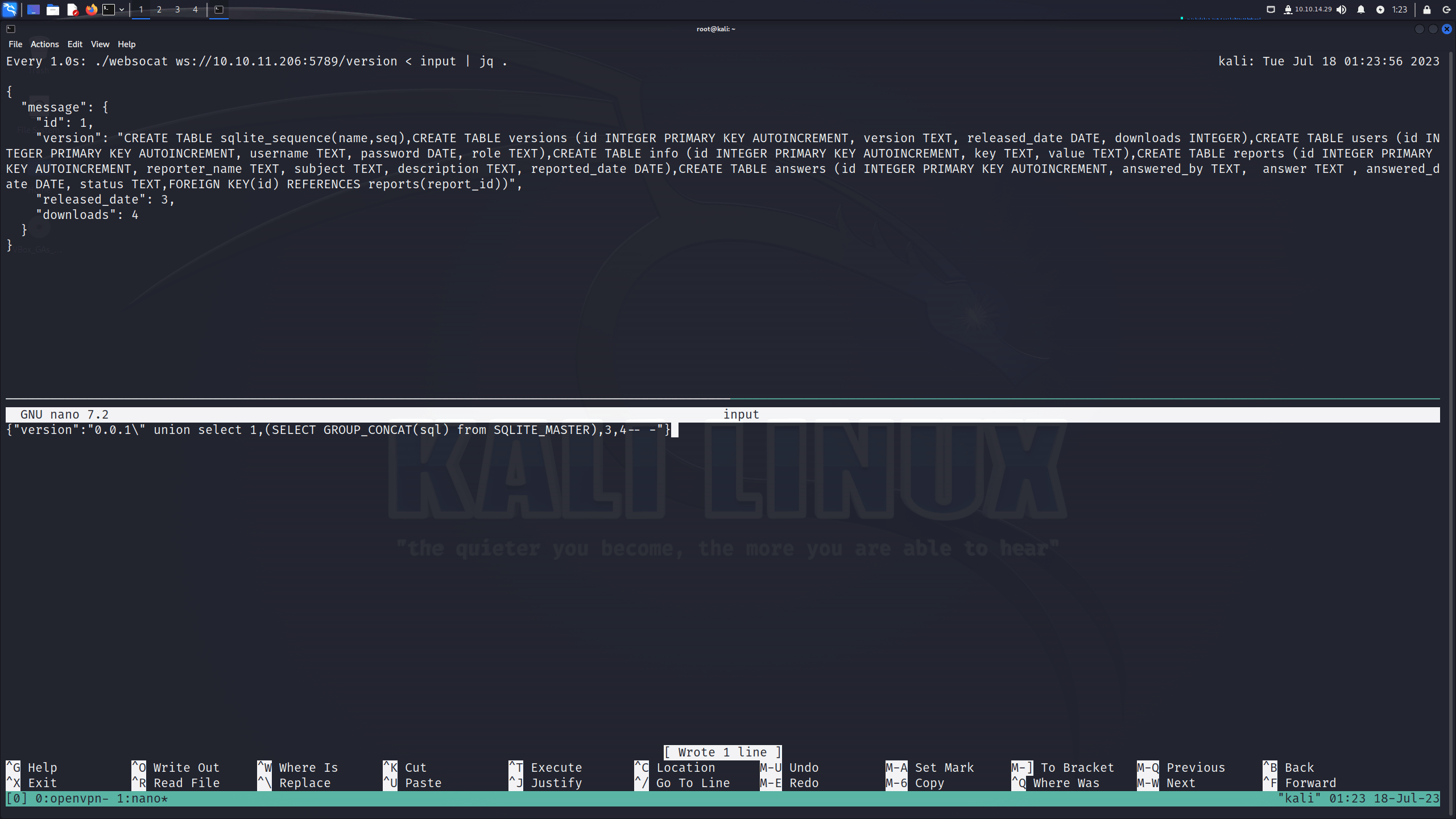Click the 'M-U Undo' nano shortcut
The height and width of the screenshot is (819, 1456).
789,768
